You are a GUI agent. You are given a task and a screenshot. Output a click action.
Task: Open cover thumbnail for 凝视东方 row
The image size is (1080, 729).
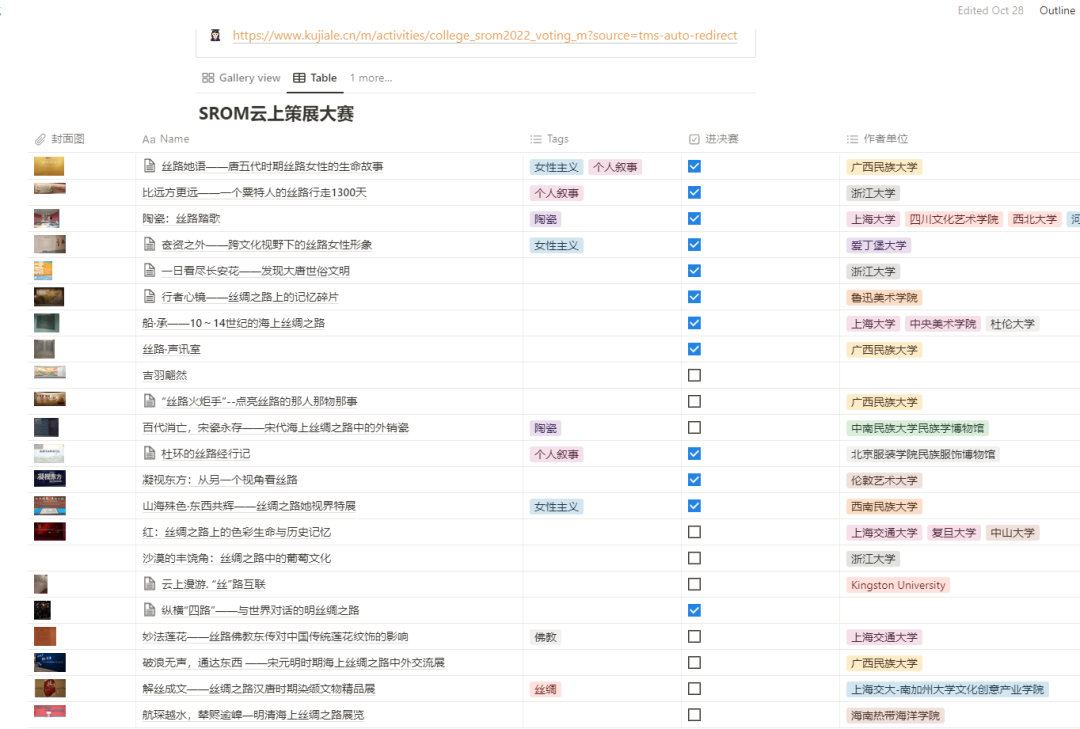(49, 479)
